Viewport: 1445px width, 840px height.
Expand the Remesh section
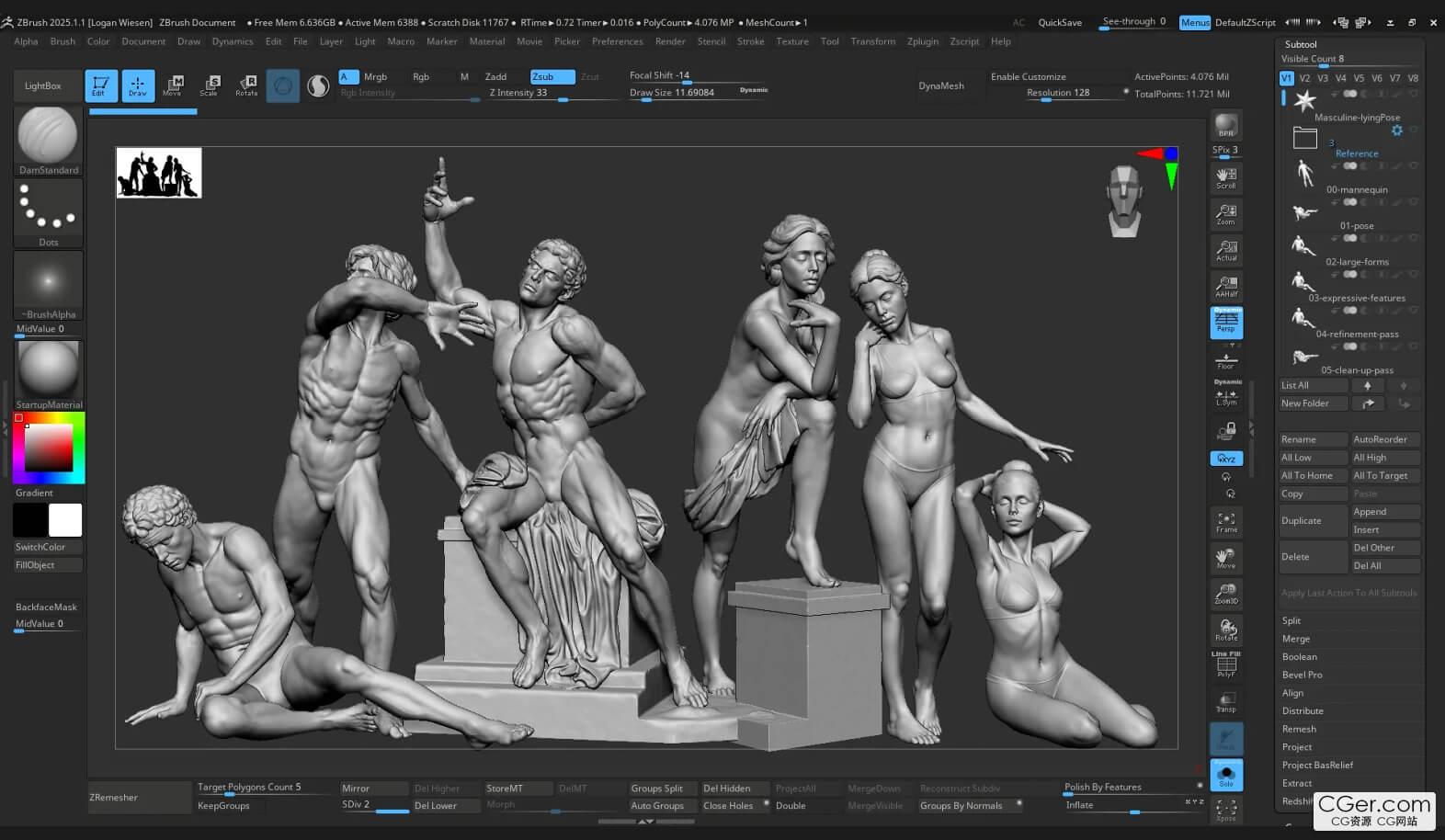tap(1299, 729)
